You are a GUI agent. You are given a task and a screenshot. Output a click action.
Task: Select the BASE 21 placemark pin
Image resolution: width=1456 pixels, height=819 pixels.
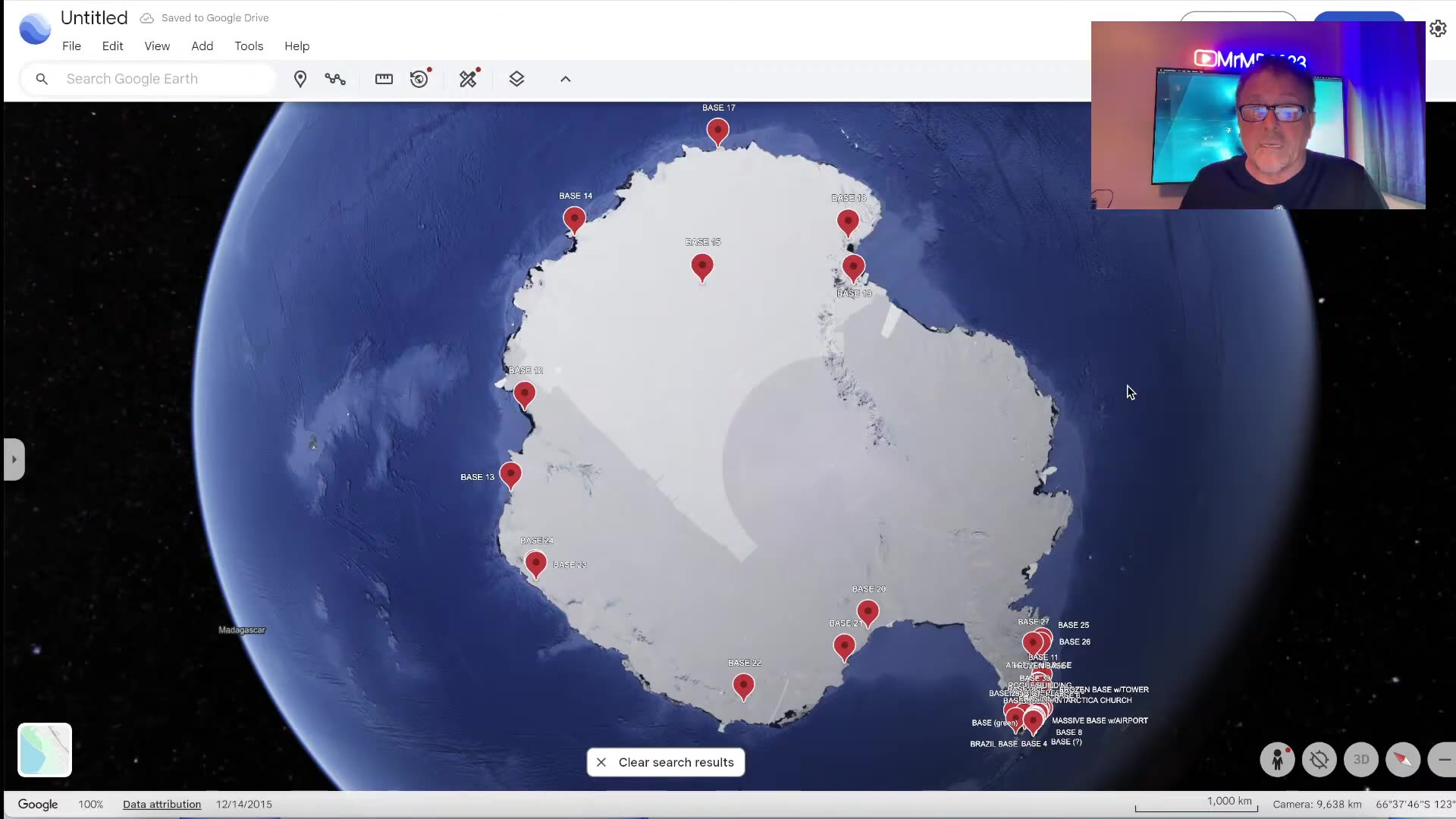(x=844, y=648)
